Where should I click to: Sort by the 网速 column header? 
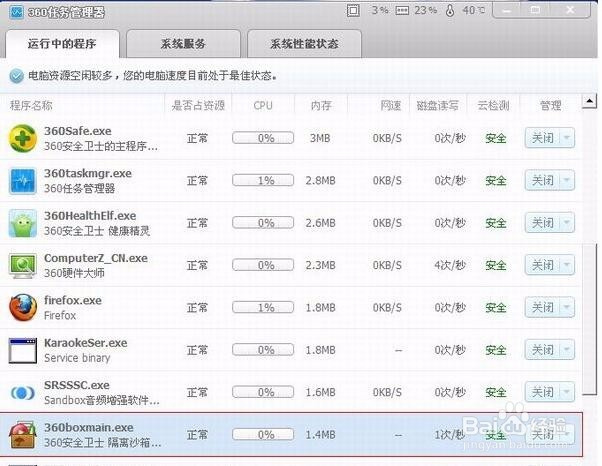pos(390,105)
